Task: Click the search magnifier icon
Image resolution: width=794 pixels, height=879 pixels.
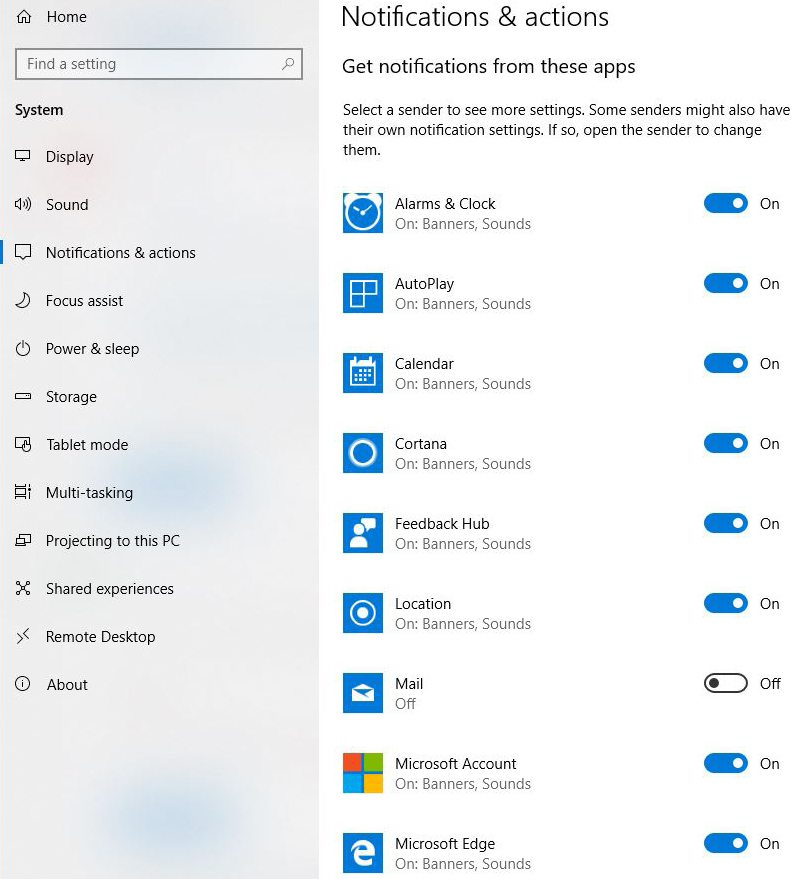Action: [x=288, y=64]
